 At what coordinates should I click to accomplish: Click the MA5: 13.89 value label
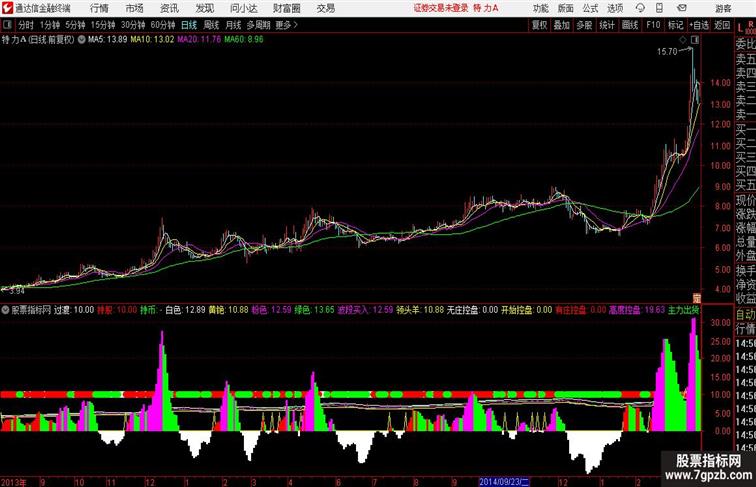pyautogui.click(x=108, y=40)
